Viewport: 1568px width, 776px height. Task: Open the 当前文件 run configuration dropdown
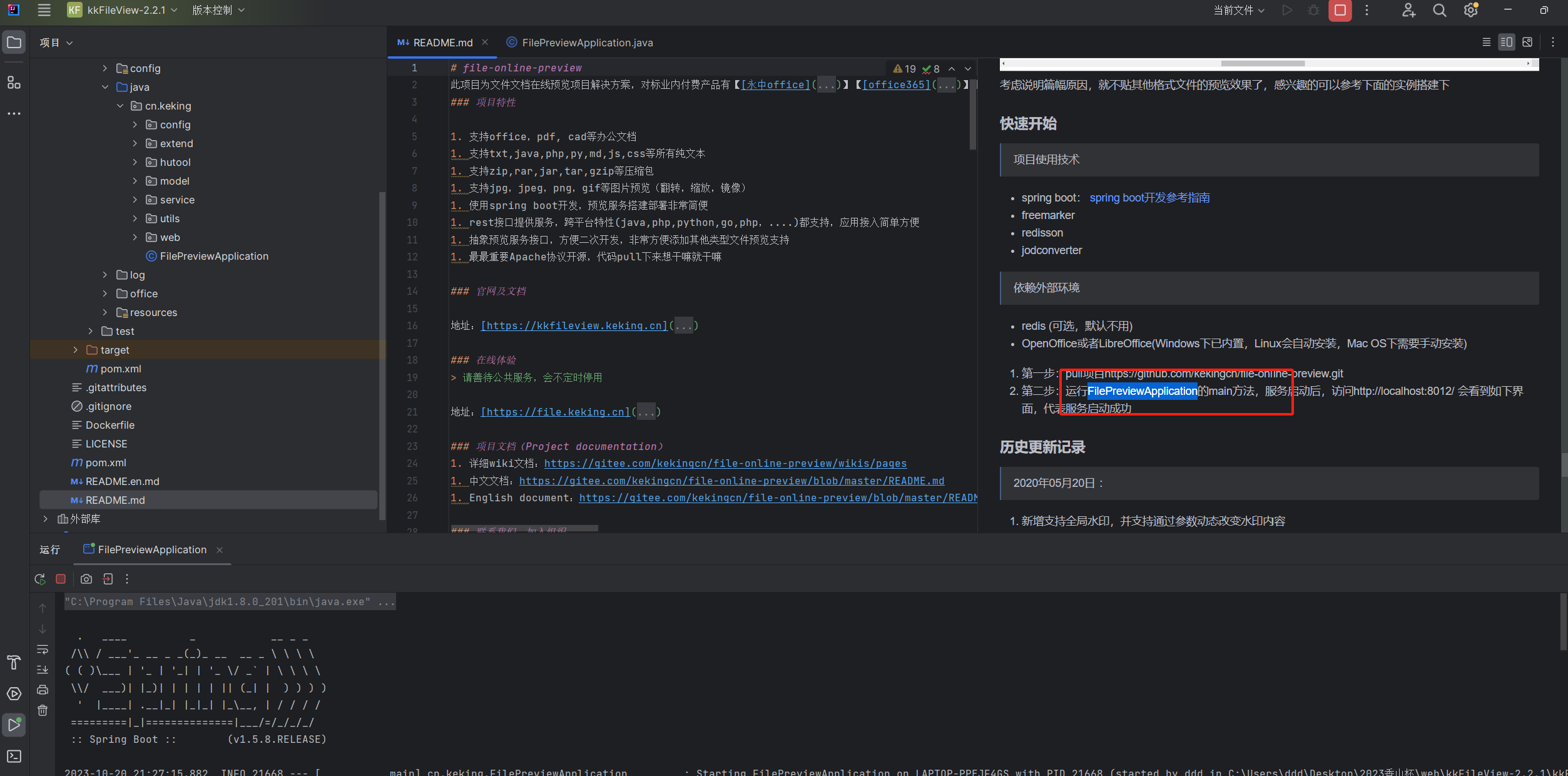click(1239, 10)
